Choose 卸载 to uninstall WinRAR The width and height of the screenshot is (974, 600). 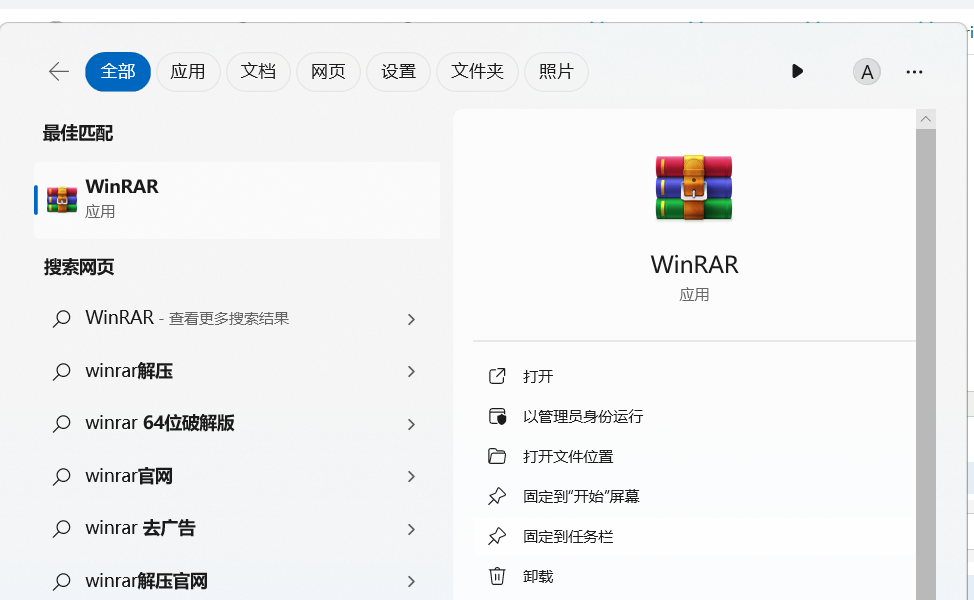694,576
